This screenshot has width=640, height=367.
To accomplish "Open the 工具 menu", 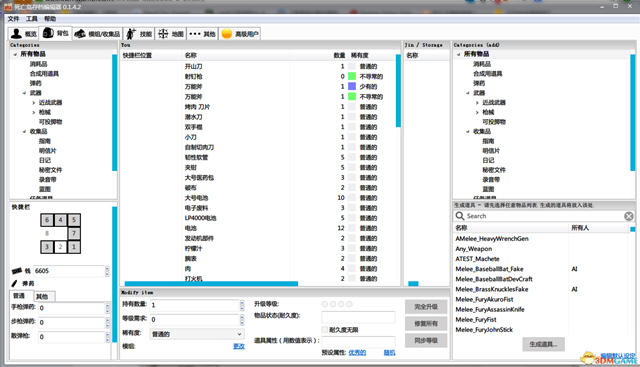I will 31,19.
